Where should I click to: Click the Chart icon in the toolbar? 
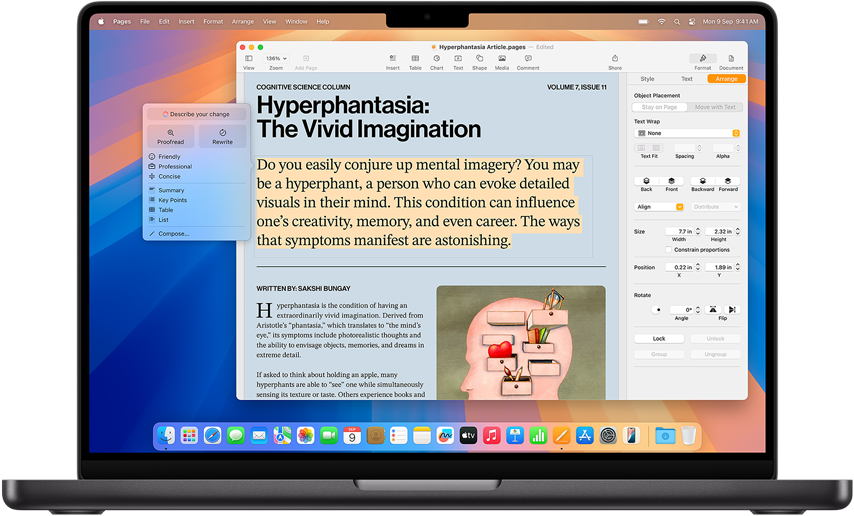coord(437,61)
